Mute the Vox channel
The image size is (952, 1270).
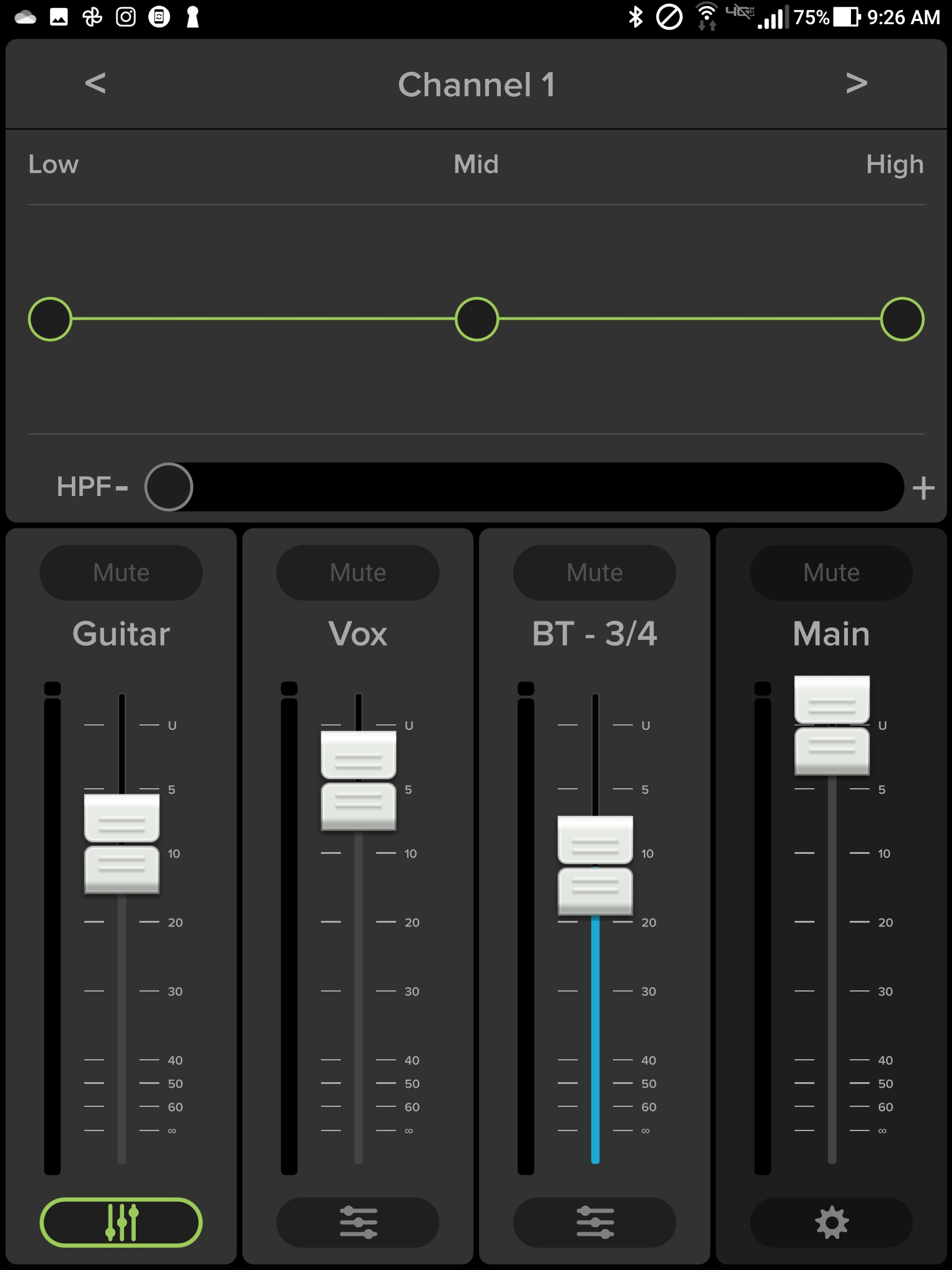click(x=358, y=572)
